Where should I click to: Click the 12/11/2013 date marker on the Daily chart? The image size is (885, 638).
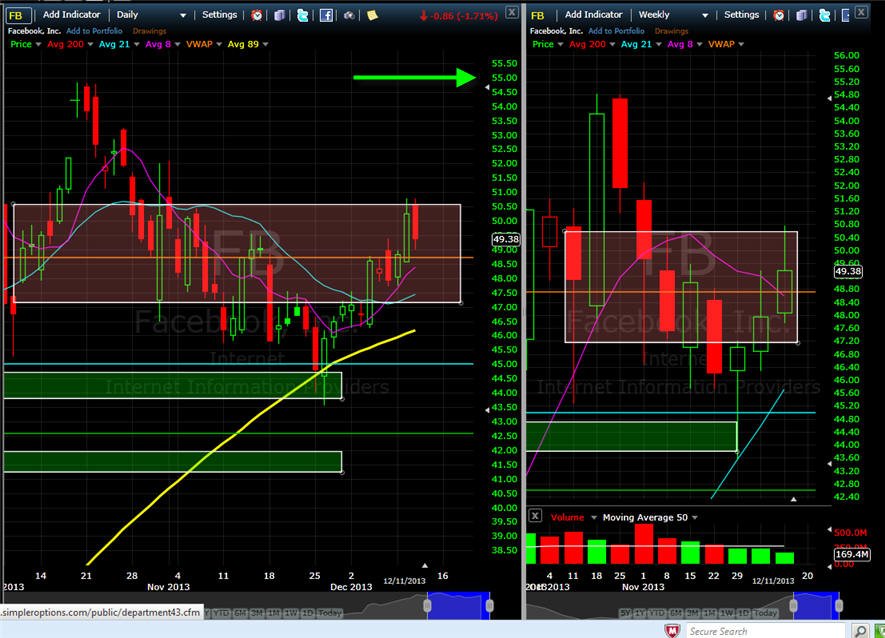pos(405,581)
